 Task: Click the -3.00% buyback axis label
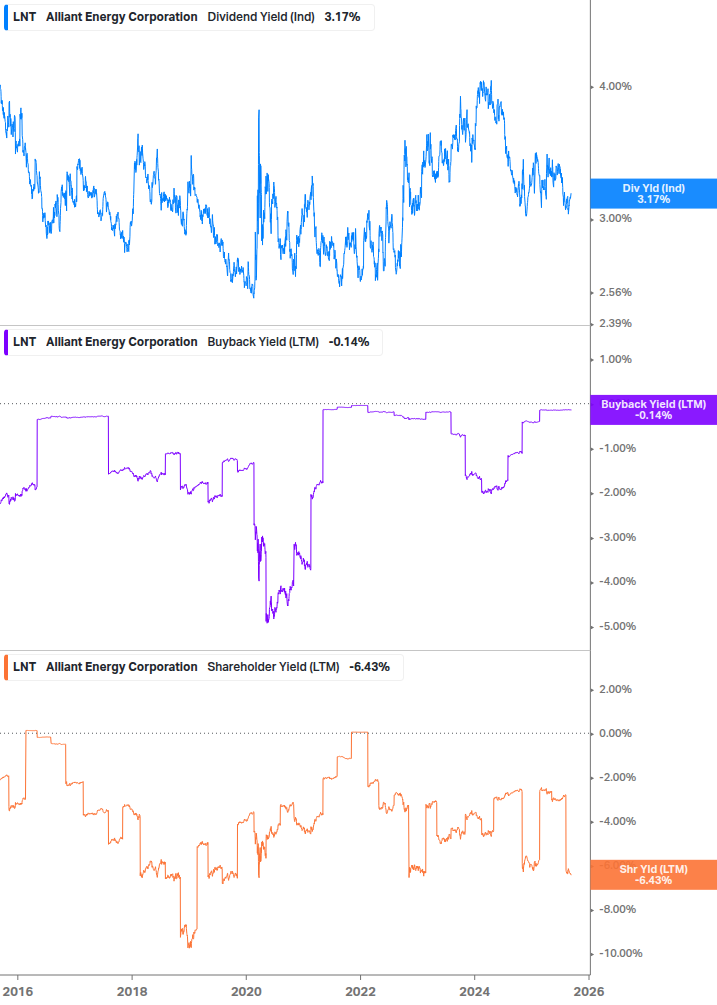coord(617,538)
